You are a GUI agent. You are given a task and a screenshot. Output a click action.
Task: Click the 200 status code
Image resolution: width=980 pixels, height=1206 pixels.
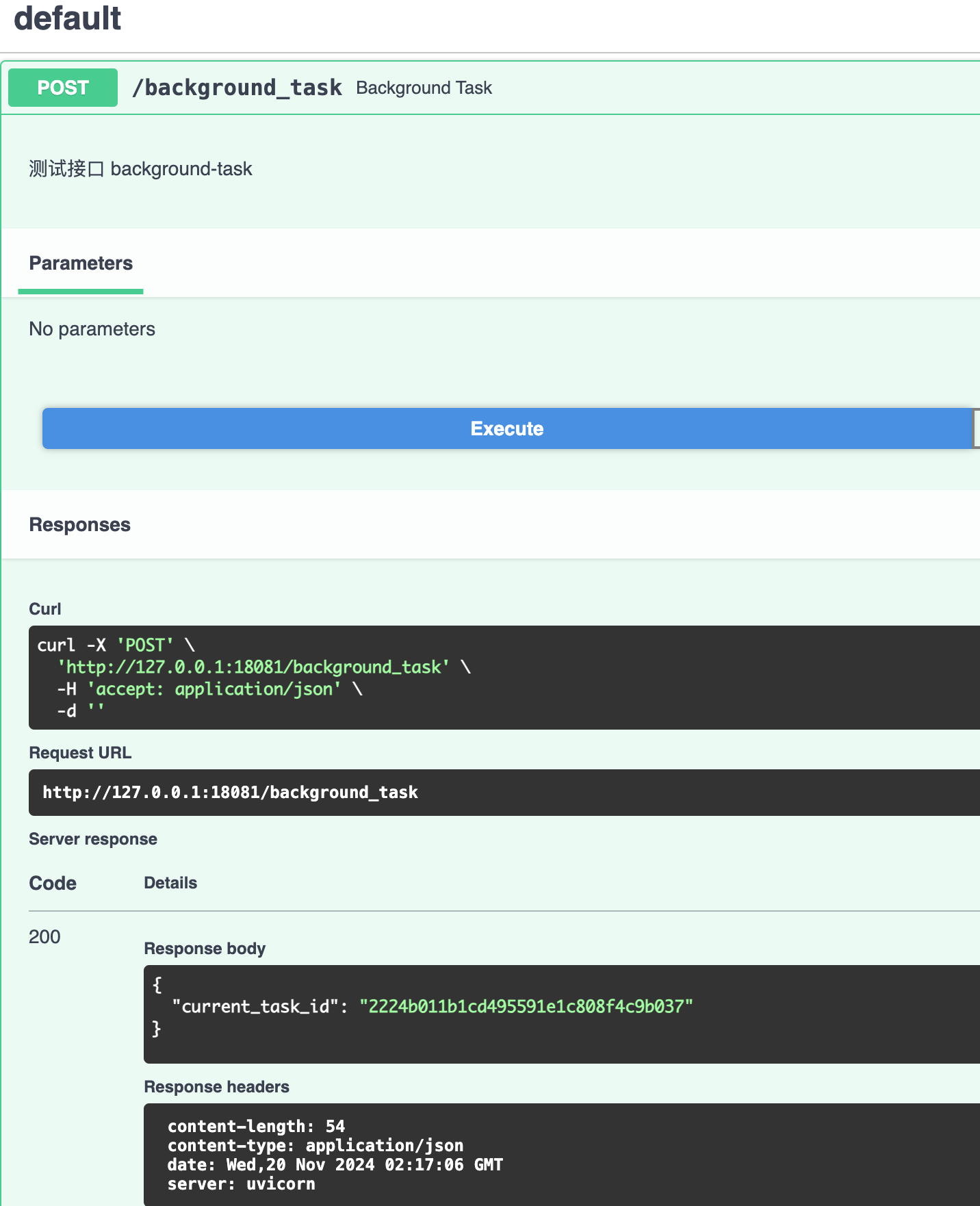[x=44, y=937]
